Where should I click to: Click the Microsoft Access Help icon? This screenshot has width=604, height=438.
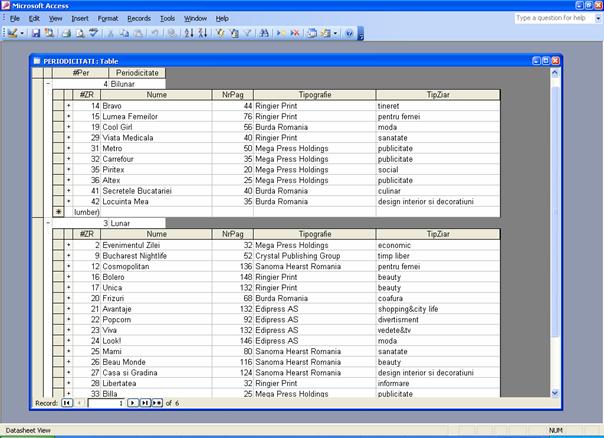349,33
